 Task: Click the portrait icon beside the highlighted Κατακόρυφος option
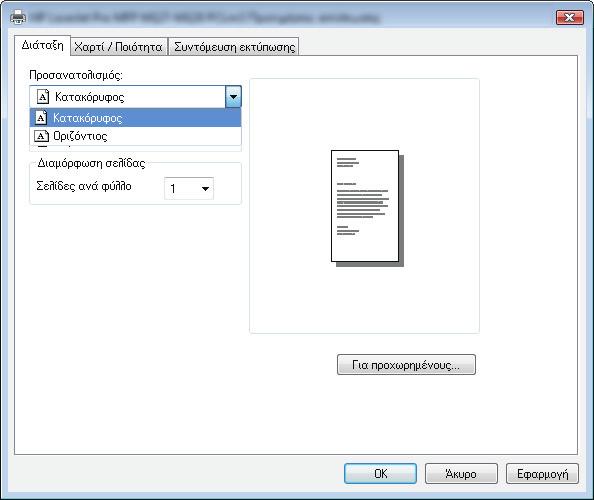[x=41, y=117]
